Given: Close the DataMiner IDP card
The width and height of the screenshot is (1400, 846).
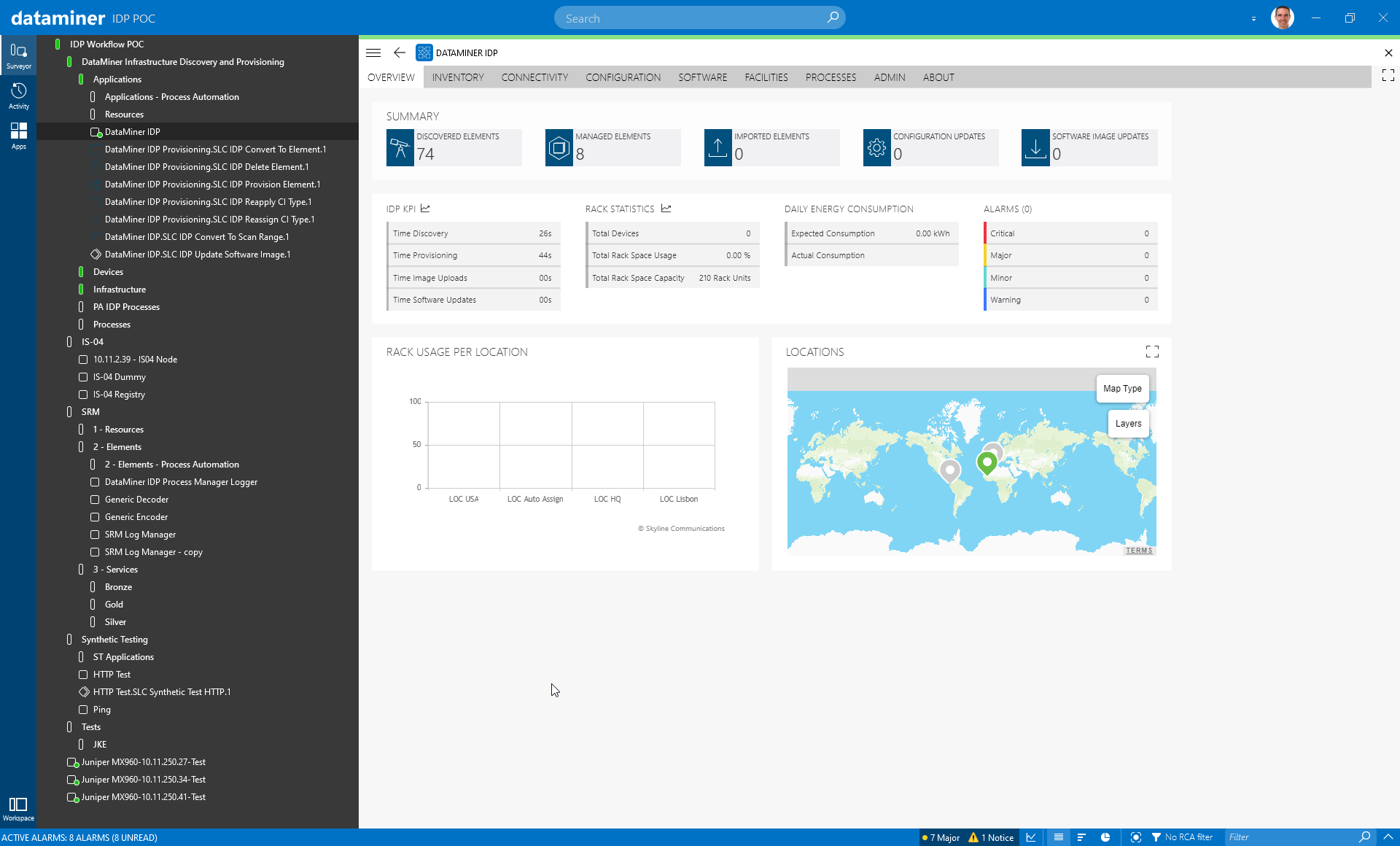Looking at the screenshot, I should tap(1388, 53).
